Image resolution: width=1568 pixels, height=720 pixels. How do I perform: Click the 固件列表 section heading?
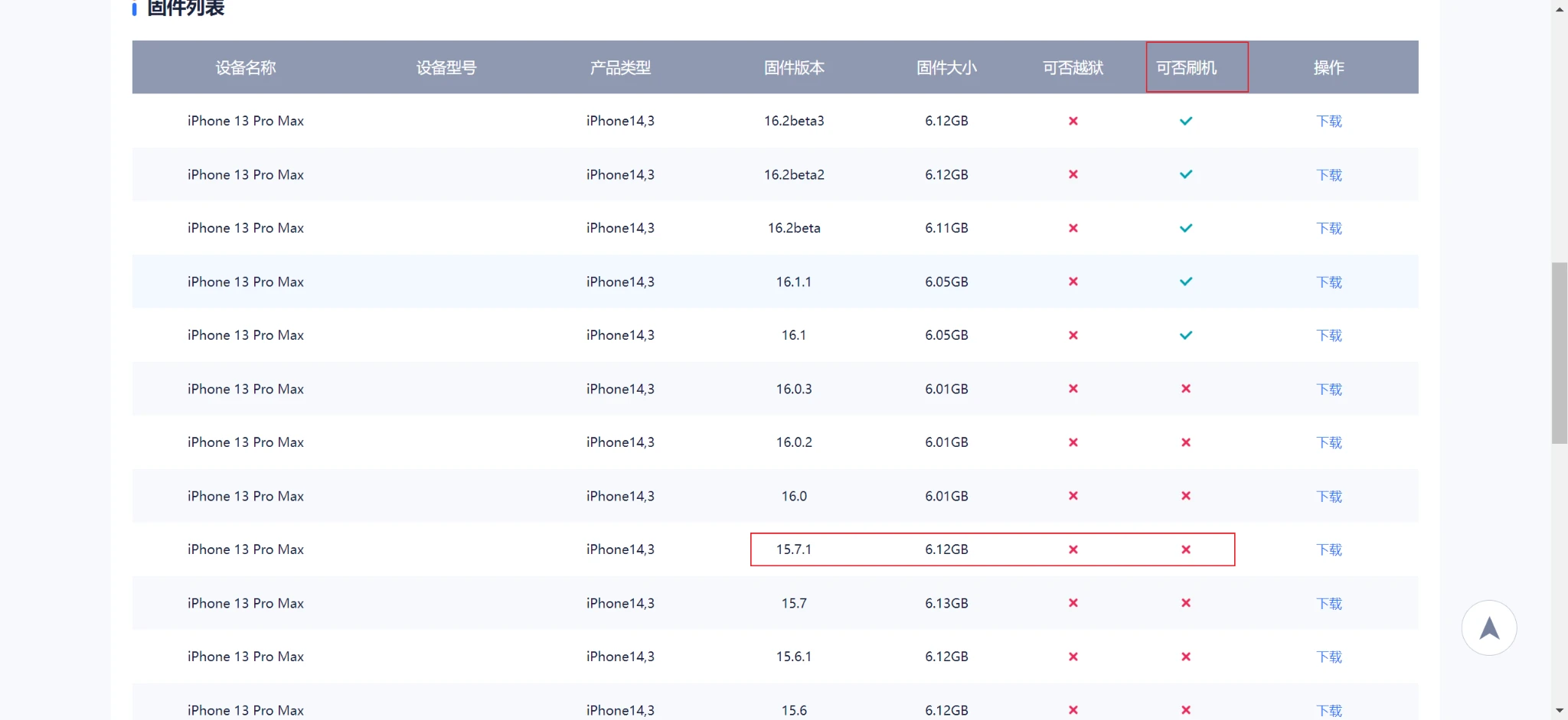[185, 8]
